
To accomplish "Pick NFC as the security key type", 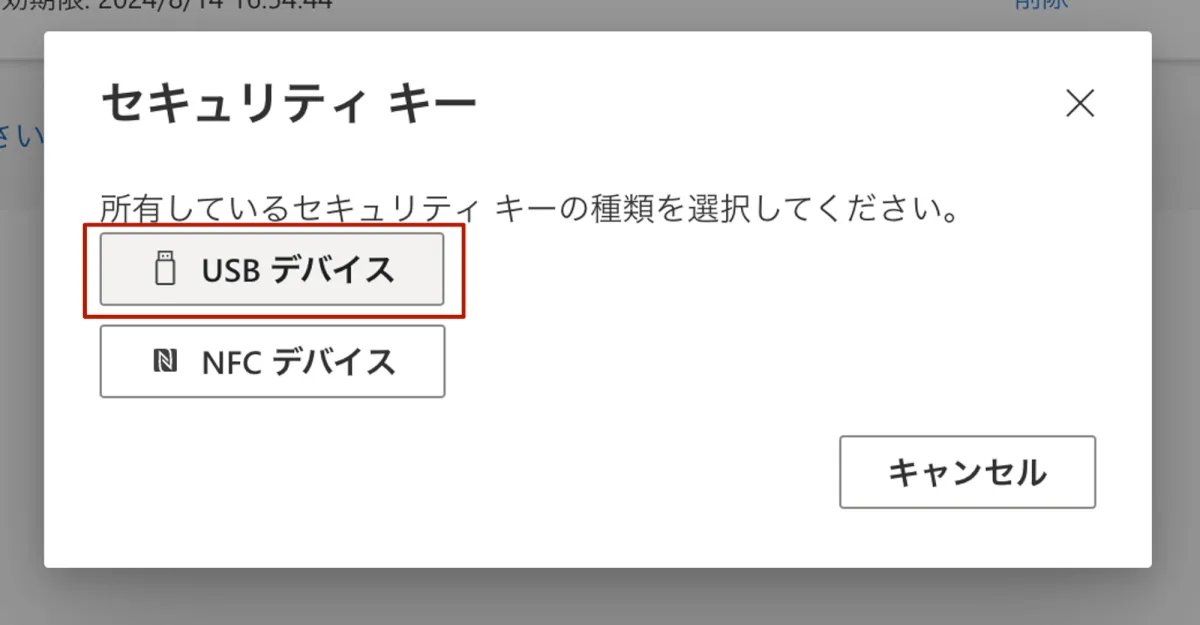I will (272, 361).
